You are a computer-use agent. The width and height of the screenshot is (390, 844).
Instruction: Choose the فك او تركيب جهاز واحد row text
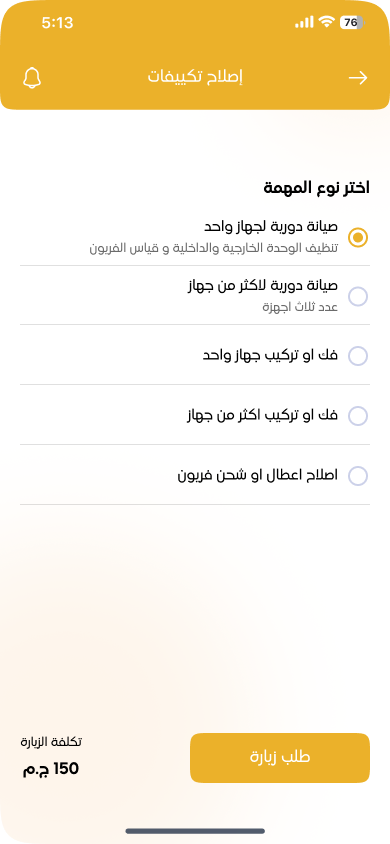(271, 356)
